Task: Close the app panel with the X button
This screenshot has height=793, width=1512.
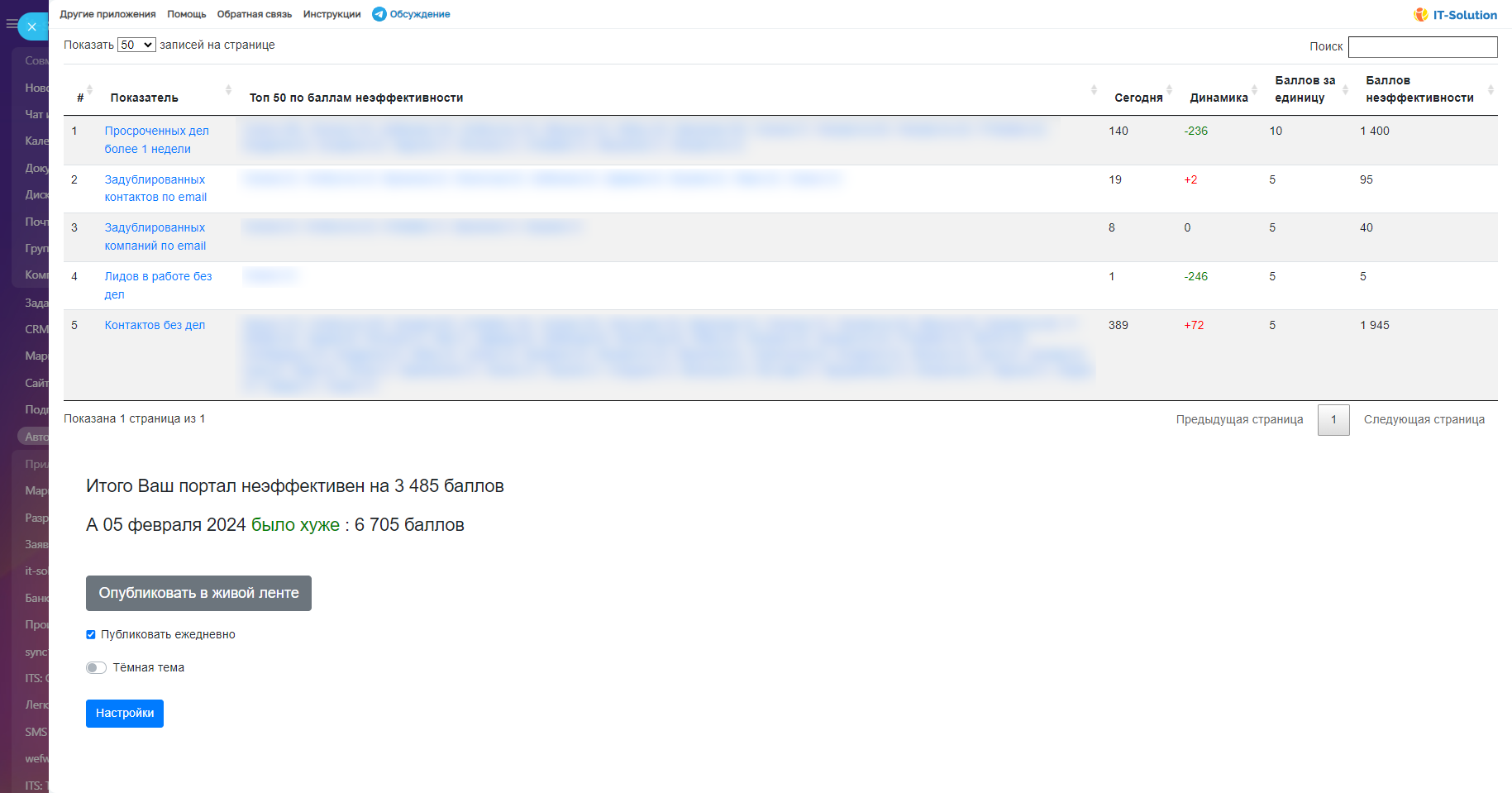Action: pos(32,26)
